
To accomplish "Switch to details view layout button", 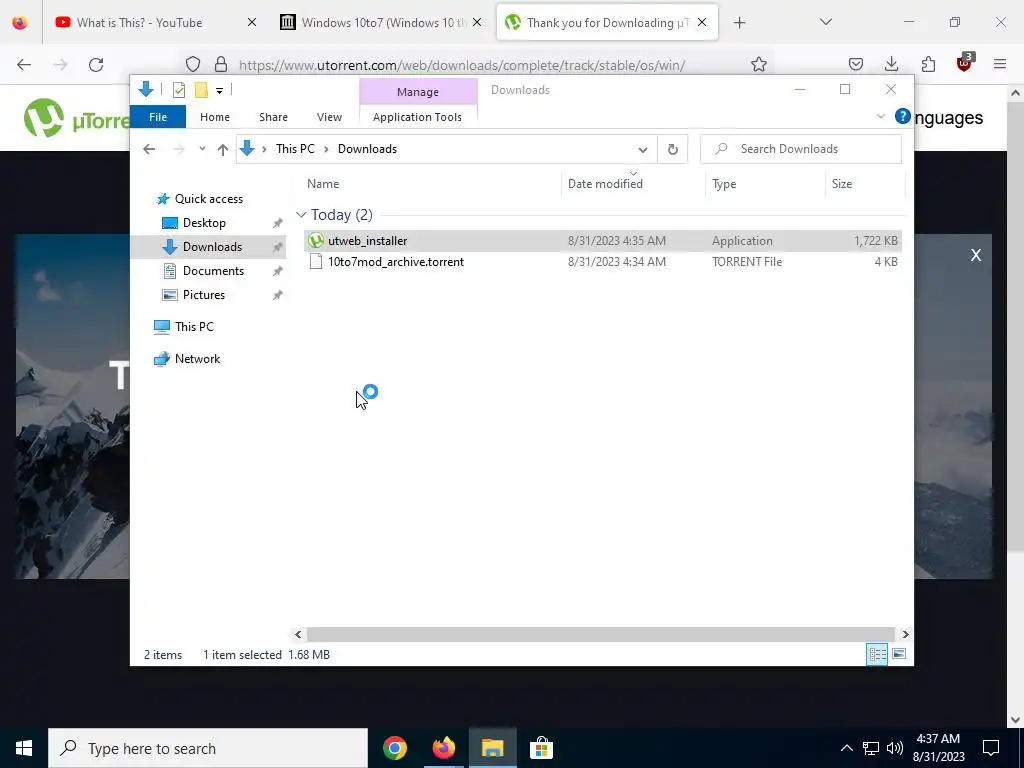I will (877, 654).
